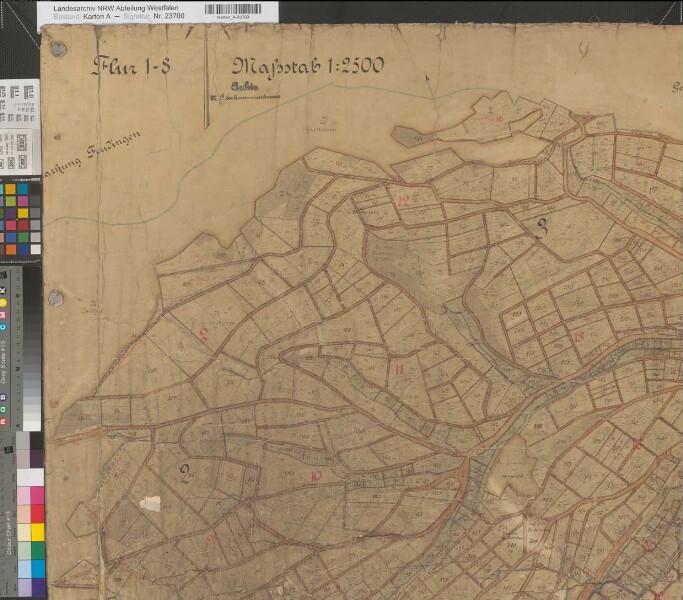Click the signature text 'Nr. 23700'
The image size is (683, 600).
coord(169,16)
